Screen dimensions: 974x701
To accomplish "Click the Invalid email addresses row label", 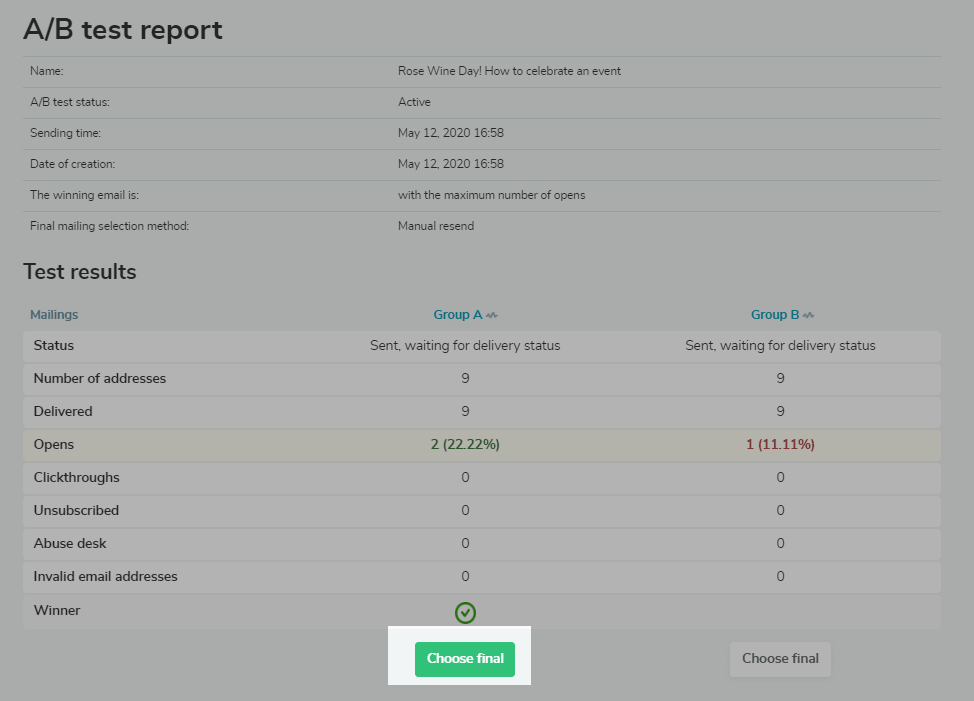I will coord(105,576).
